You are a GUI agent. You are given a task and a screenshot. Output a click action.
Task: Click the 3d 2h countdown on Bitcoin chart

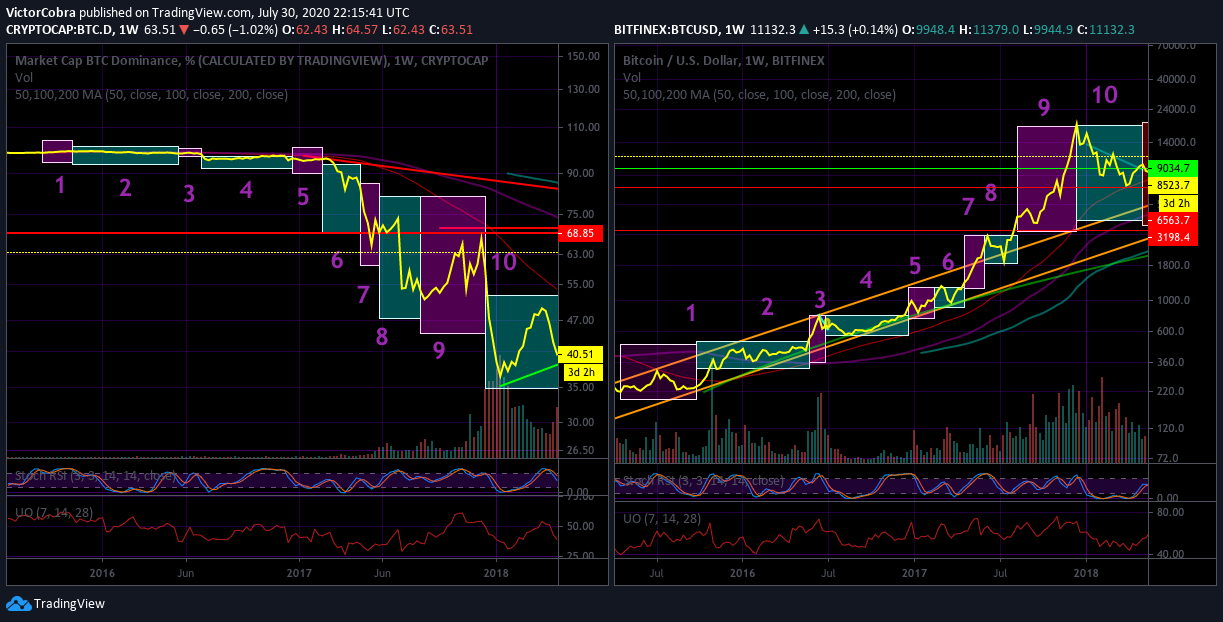pos(1175,203)
